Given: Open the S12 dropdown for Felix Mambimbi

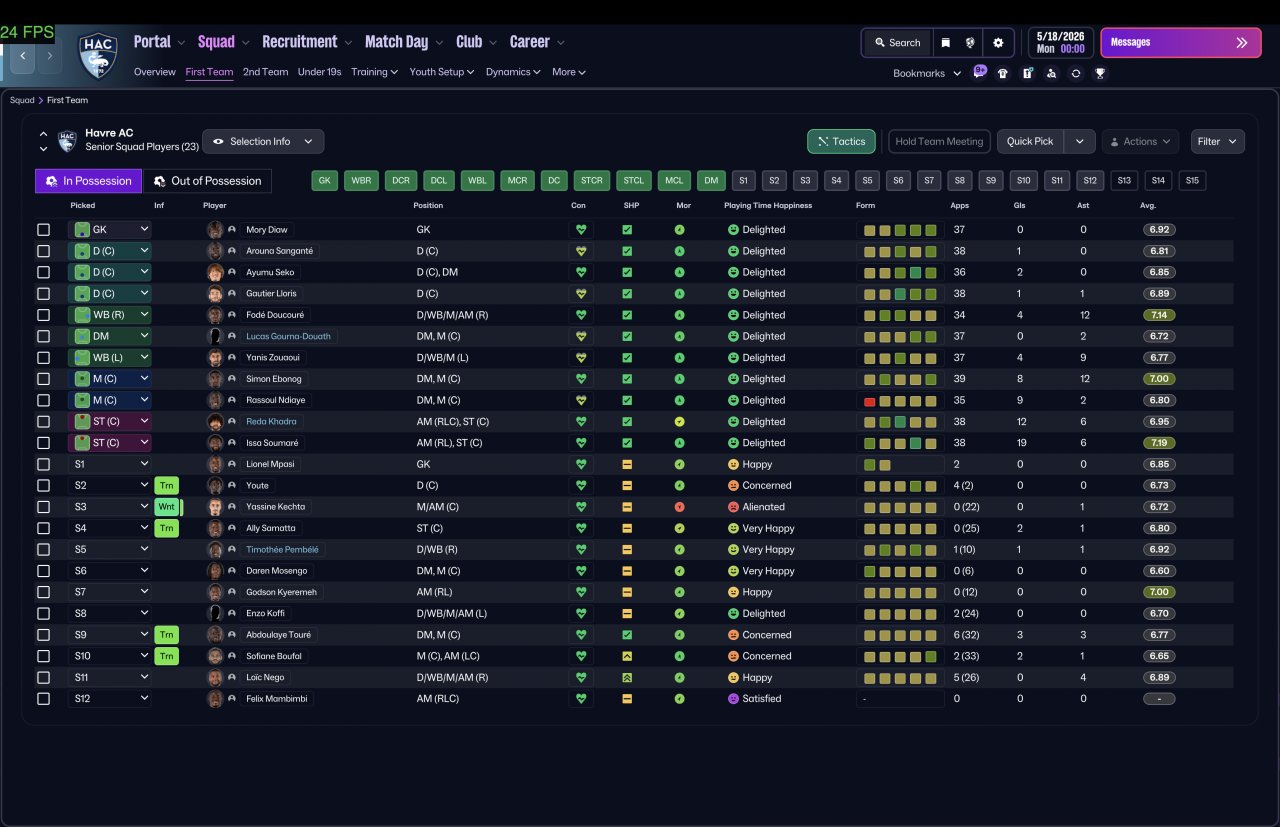Looking at the screenshot, I should click(x=110, y=698).
